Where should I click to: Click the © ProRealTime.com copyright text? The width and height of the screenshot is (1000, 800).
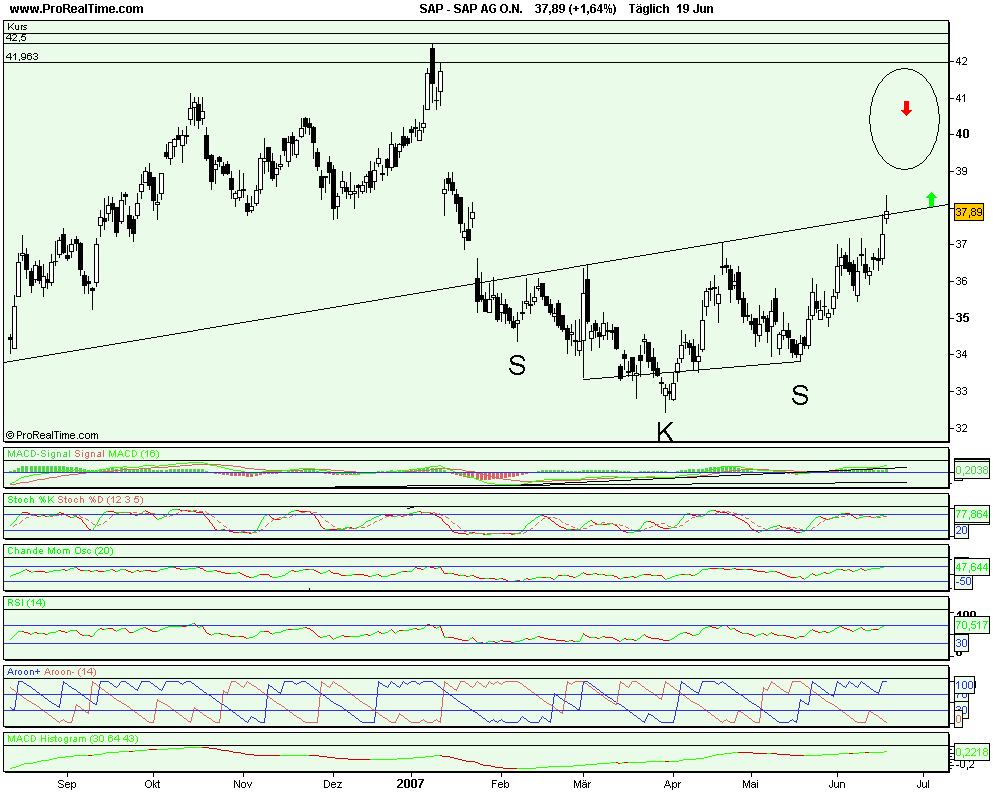pyautogui.click(x=52, y=435)
